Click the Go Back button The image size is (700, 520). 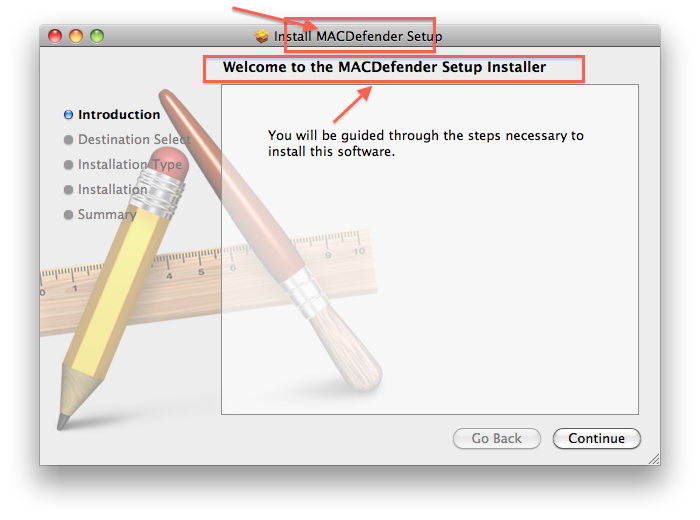(496, 438)
